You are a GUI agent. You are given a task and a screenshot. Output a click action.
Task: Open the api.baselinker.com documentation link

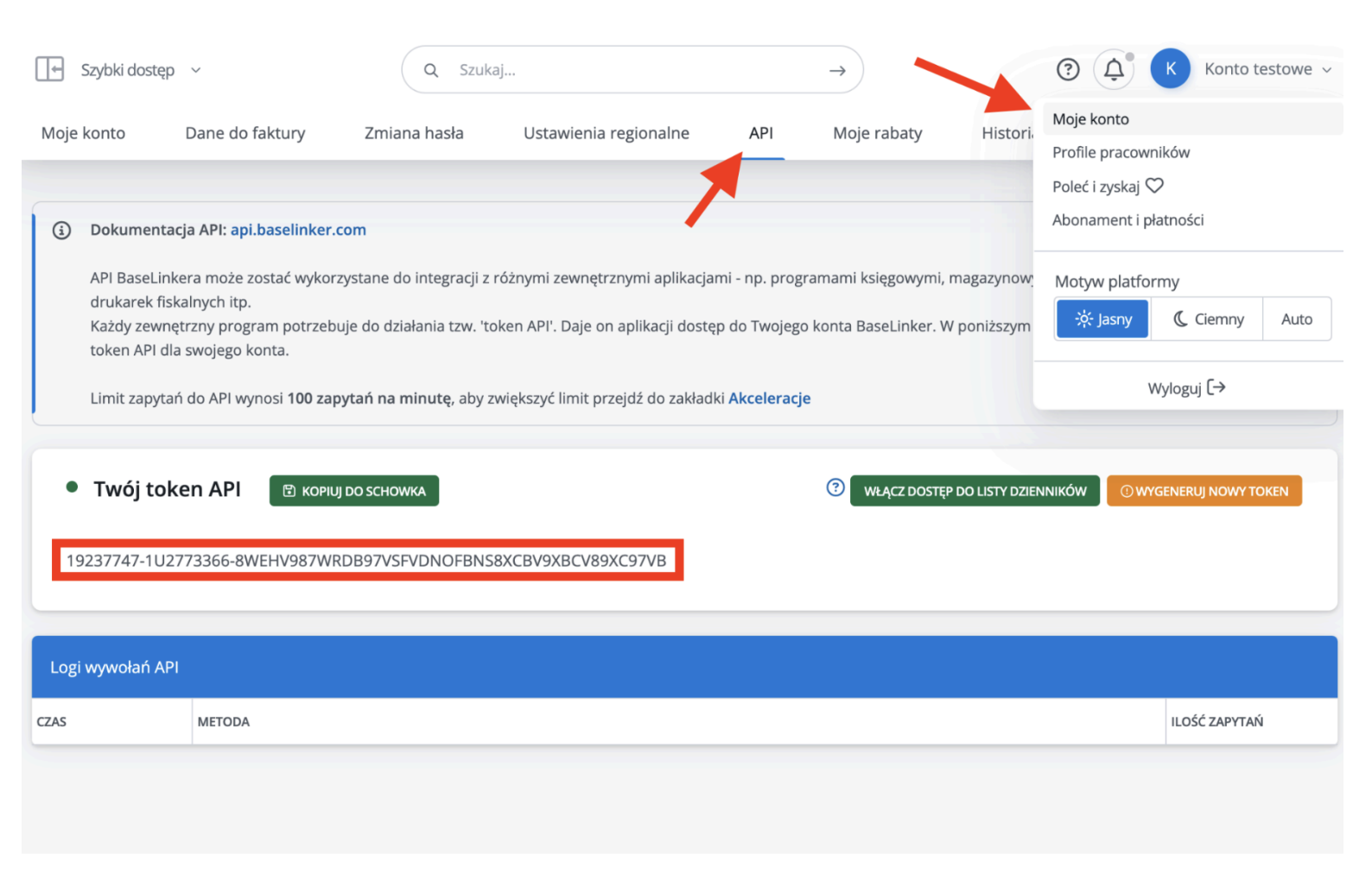pyautogui.click(x=298, y=230)
